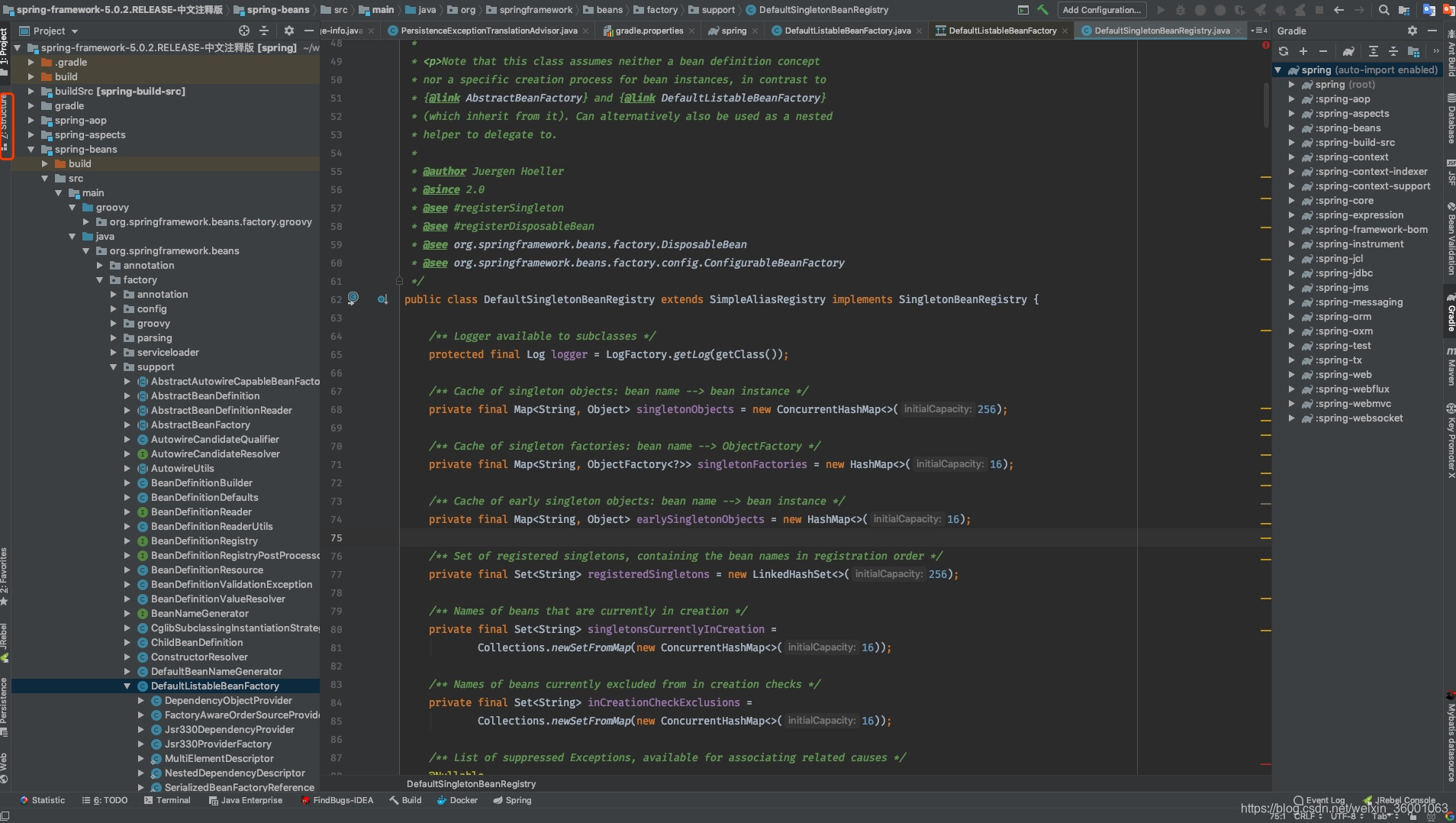Viewport: 1456px width, 823px height.
Task: Click the red error indicator at editor top
Action: [x=1265, y=46]
